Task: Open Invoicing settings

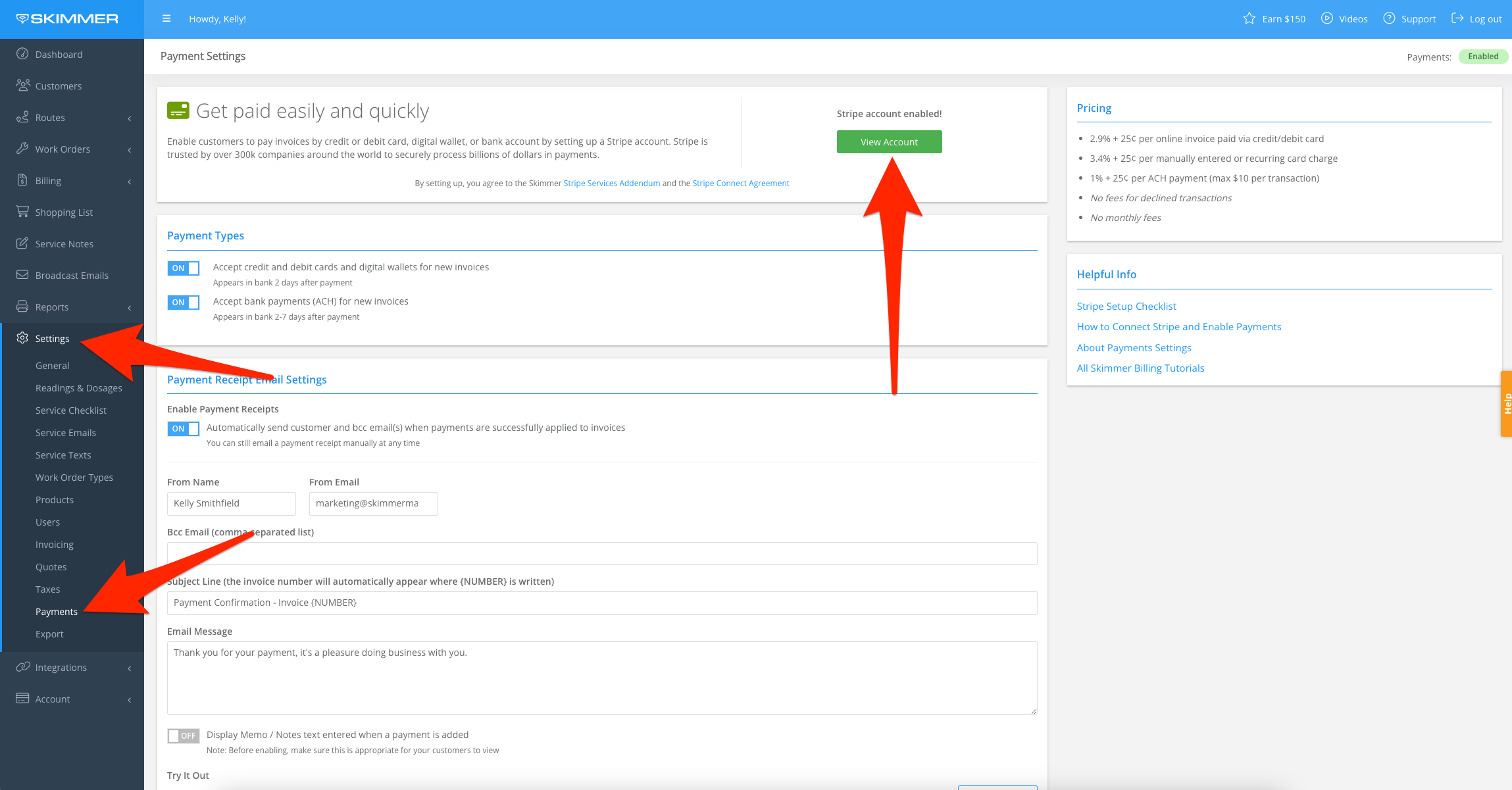Action: click(x=55, y=545)
